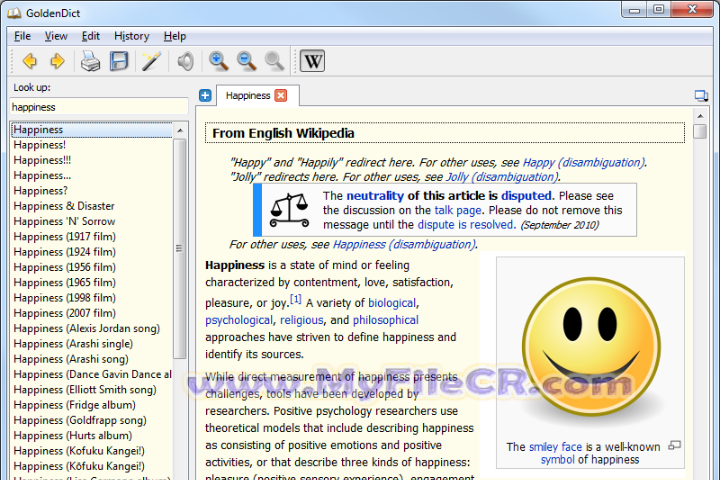Select Happiness (1917 film) entry
The height and width of the screenshot is (480, 720).
tap(92, 237)
